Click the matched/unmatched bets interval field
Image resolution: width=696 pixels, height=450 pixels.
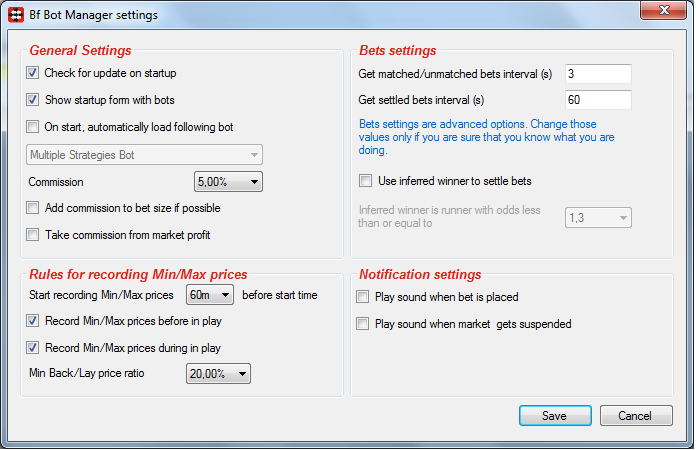(x=598, y=74)
